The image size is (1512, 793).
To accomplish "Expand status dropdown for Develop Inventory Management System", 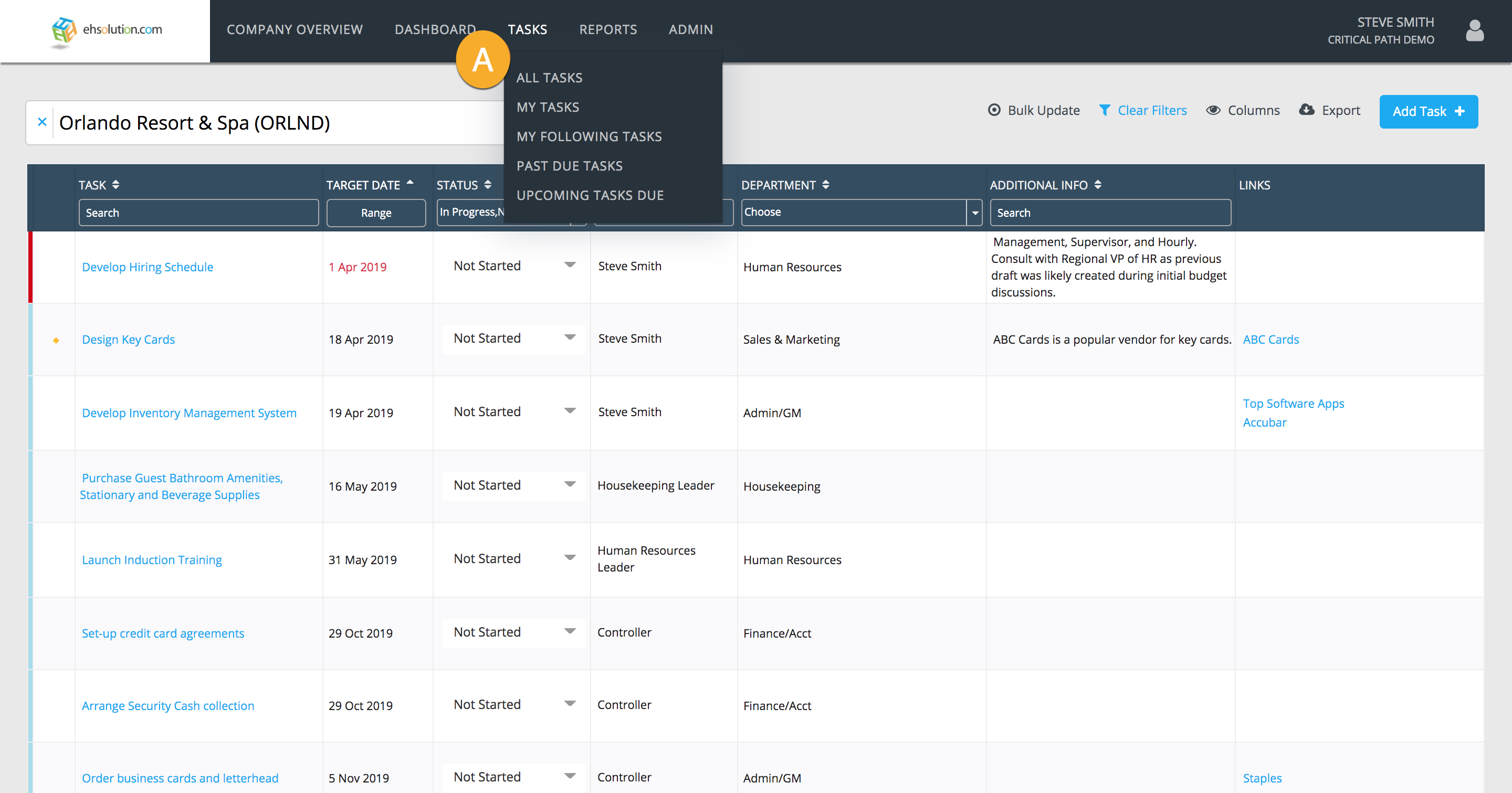I will (x=569, y=411).
